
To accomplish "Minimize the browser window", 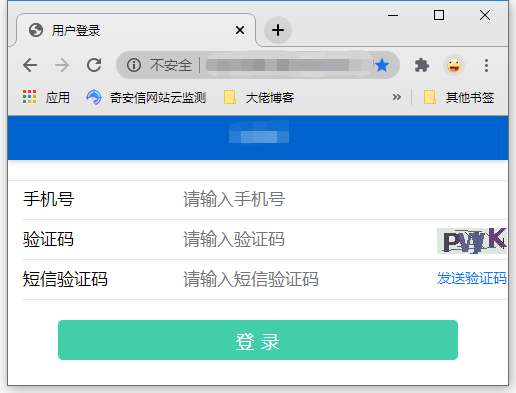I will [x=393, y=15].
